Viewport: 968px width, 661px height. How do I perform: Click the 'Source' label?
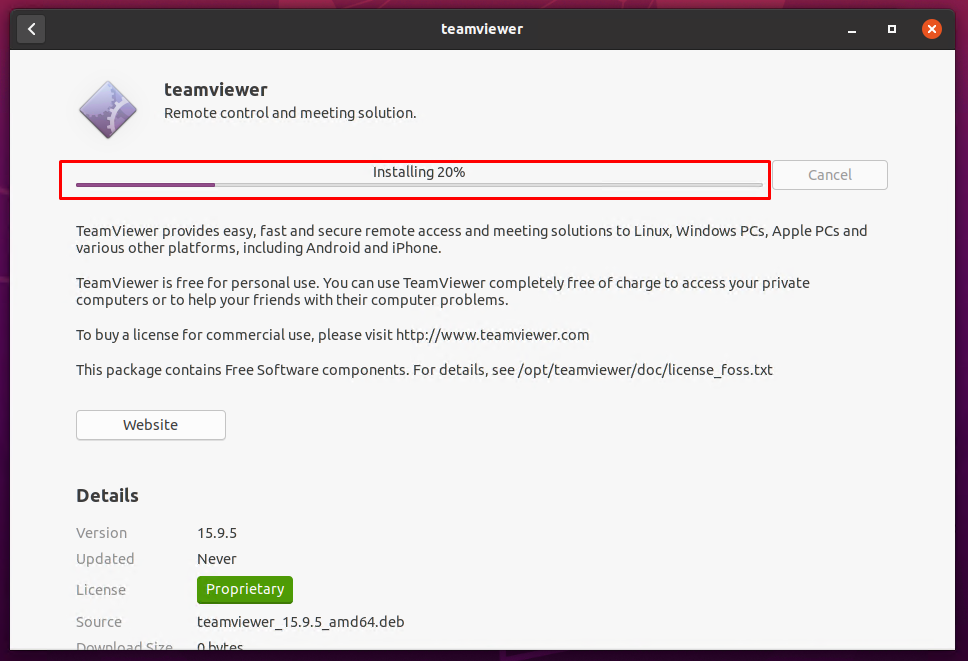pyautogui.click(x=99, y=622)
